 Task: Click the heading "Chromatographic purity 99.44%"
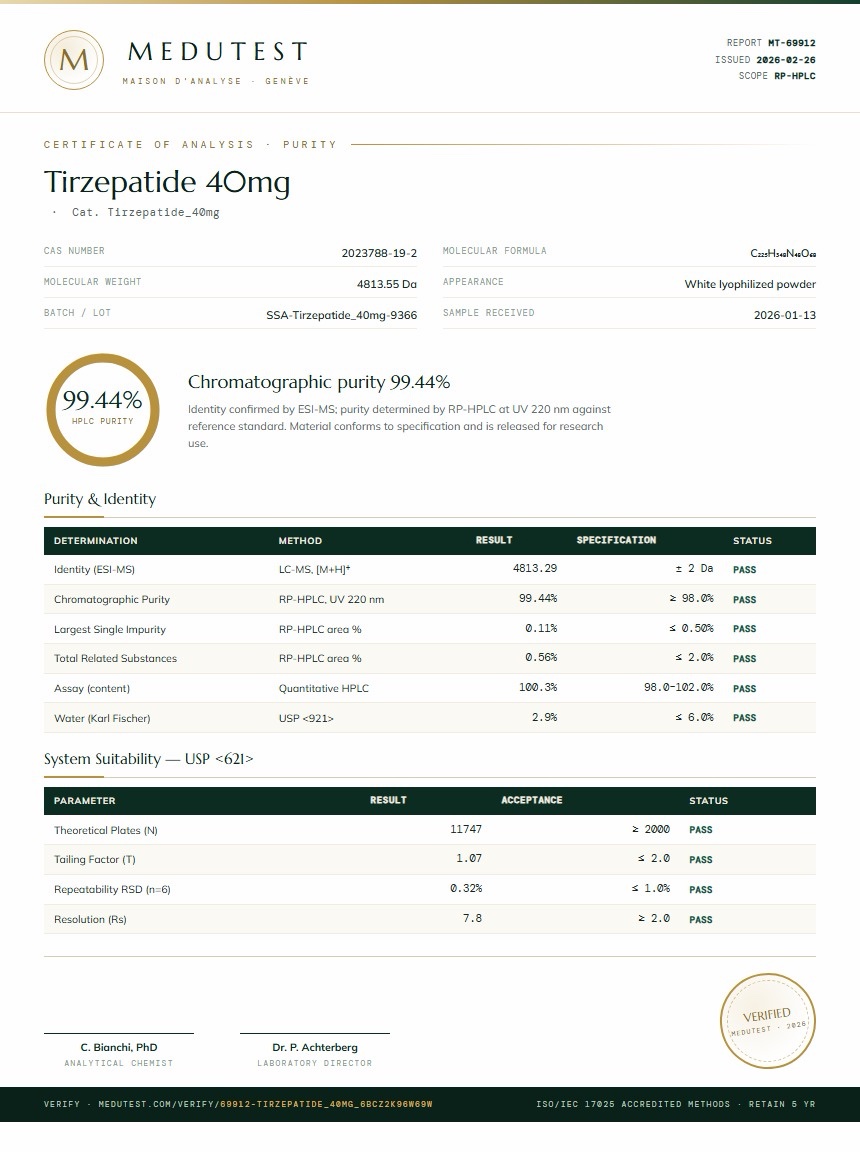click(x=319, y=382)
